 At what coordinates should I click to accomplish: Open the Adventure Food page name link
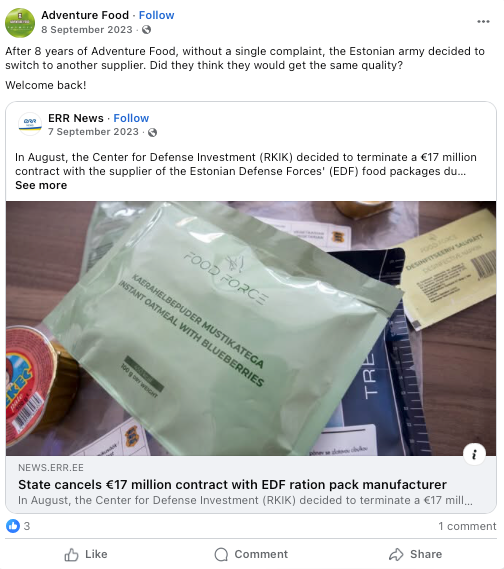coord(85,15)
